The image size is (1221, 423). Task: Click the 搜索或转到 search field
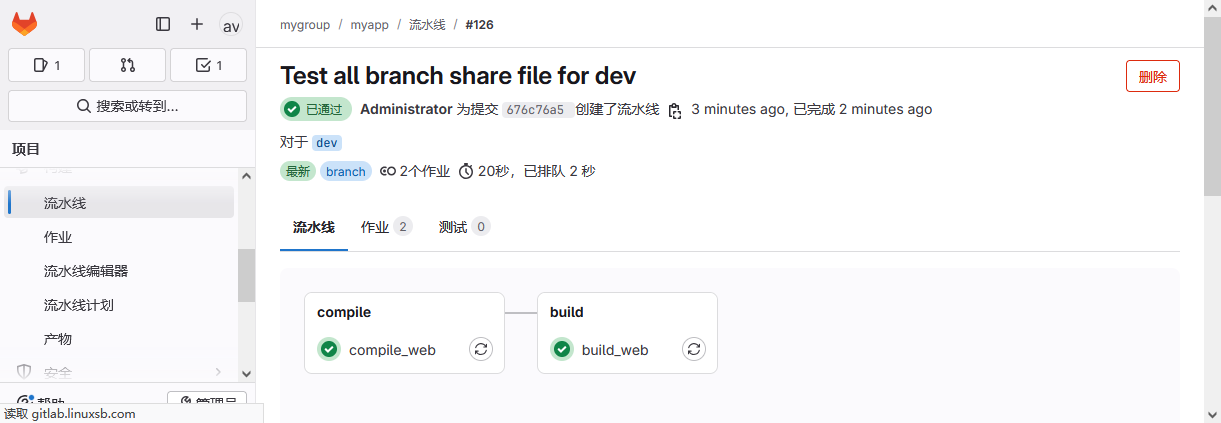click(127, 106)
